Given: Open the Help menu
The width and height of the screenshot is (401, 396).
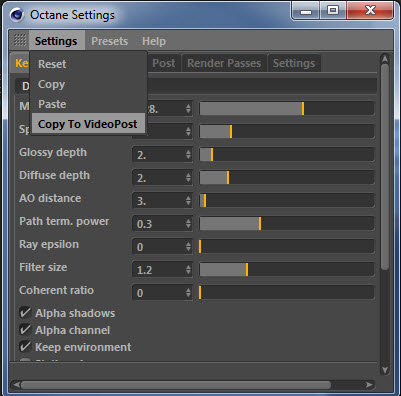Looking at the screenshot, I should coord(154,41).
